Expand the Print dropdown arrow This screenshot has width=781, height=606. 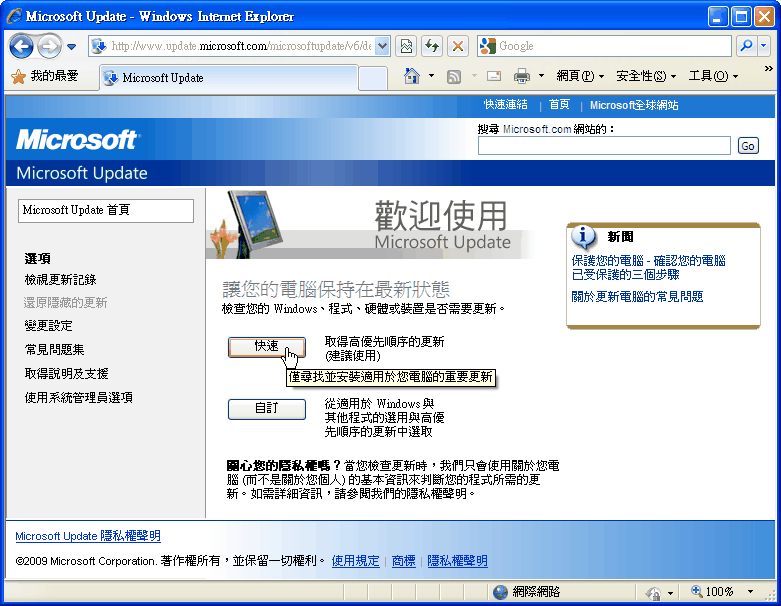tap(541, 76)
